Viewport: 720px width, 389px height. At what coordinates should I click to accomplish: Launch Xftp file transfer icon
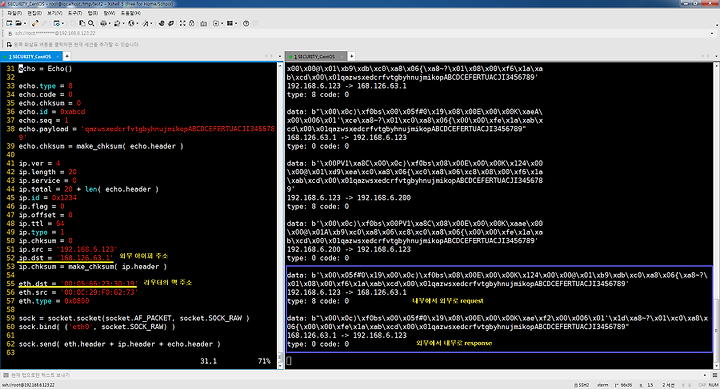[x=161, y=23]
